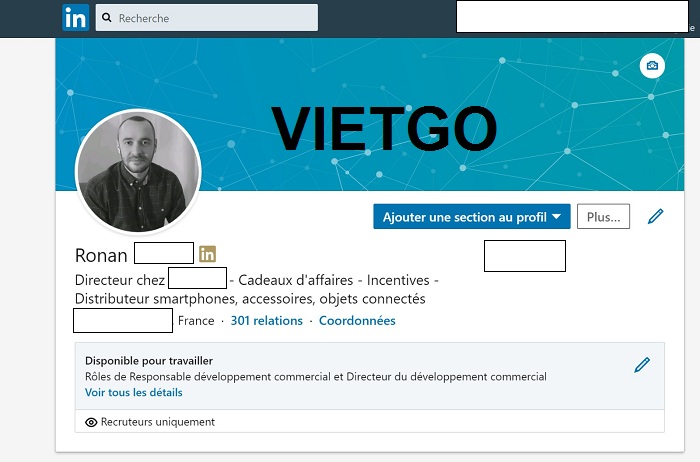700x462 pixels.
Task: Click the search magnifier icon
Action: [107, 18]
